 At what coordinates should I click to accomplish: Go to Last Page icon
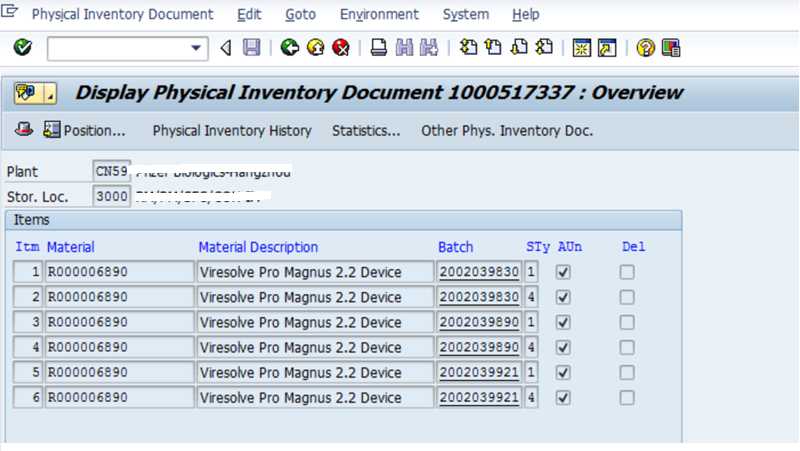(x=544, y=47)
